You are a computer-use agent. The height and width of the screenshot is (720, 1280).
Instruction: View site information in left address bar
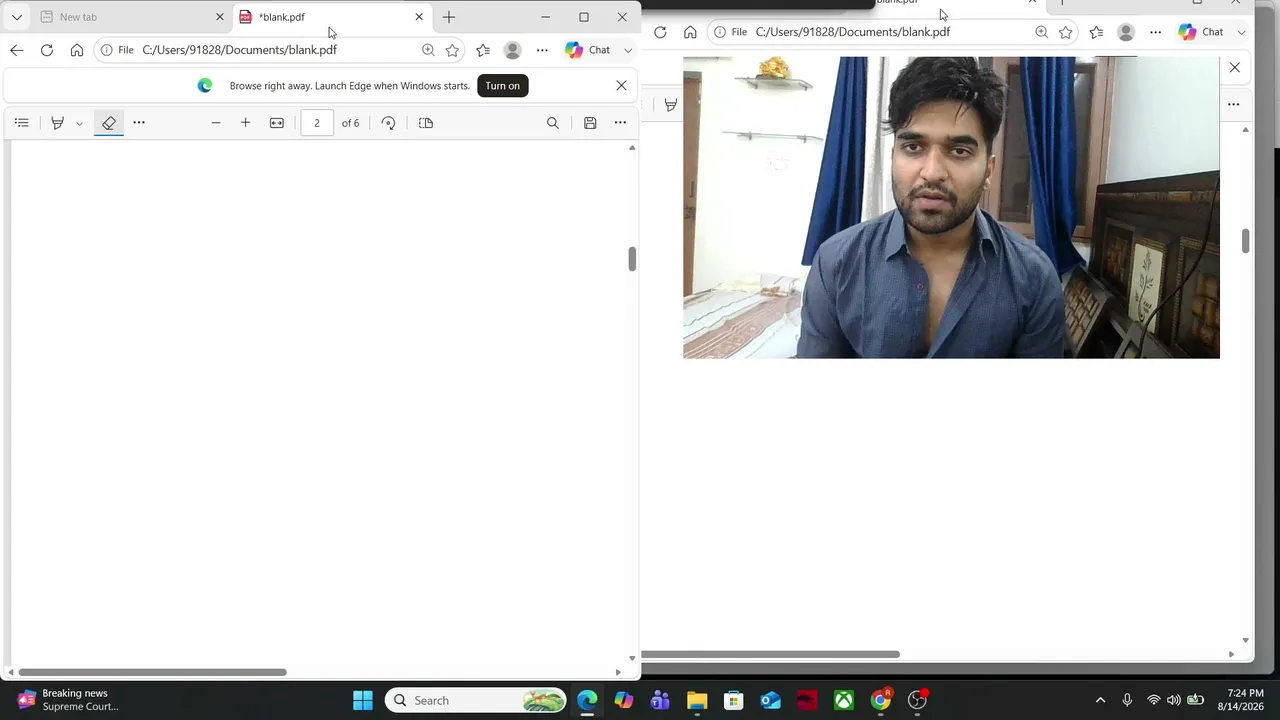coord(117,50)
